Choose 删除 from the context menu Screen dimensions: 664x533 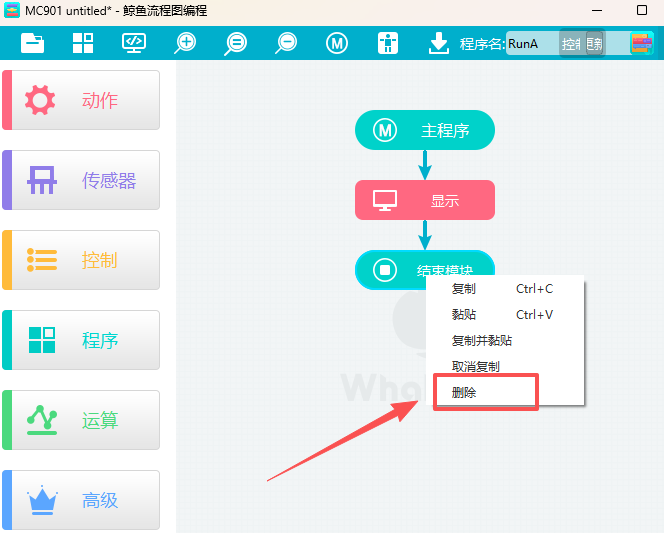465,393
